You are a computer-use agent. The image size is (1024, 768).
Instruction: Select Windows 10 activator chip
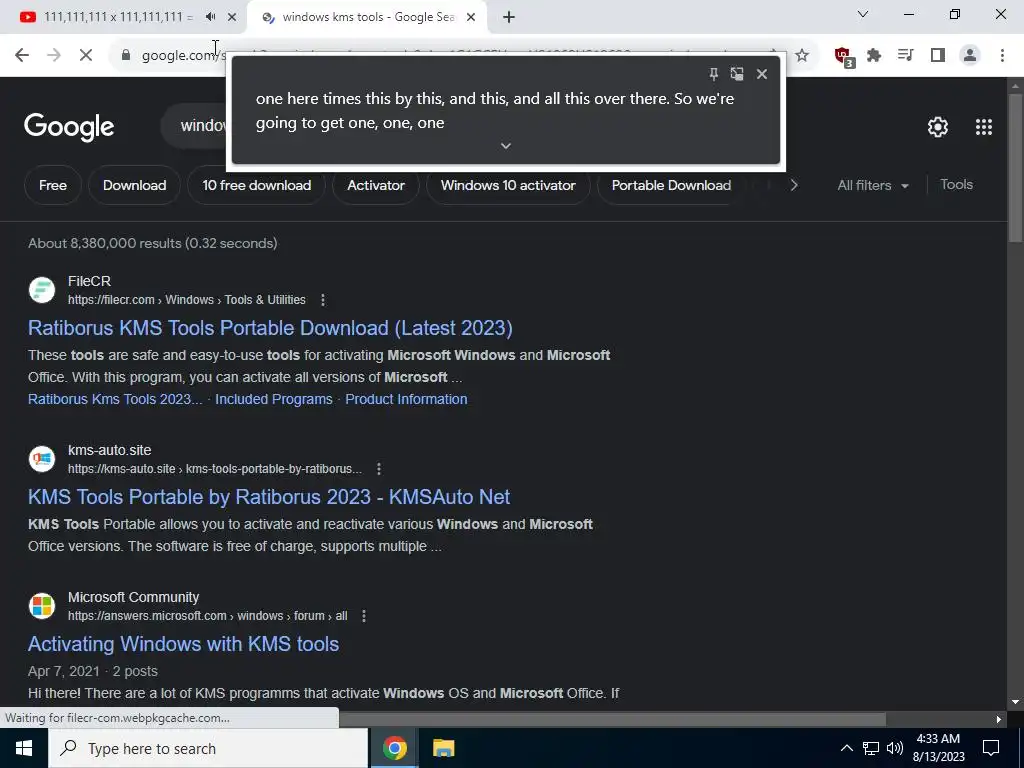pyautogui.click(x=508, y=185)
